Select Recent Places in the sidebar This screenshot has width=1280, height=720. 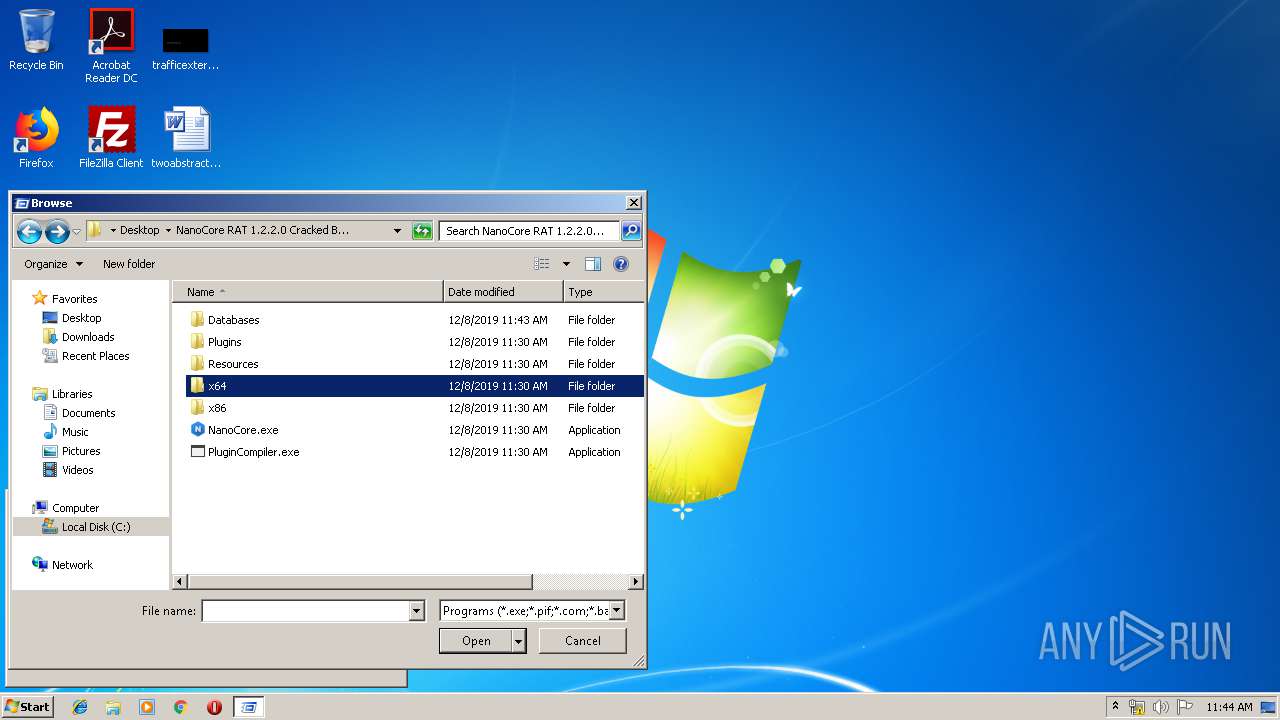(x=95, y=356)
